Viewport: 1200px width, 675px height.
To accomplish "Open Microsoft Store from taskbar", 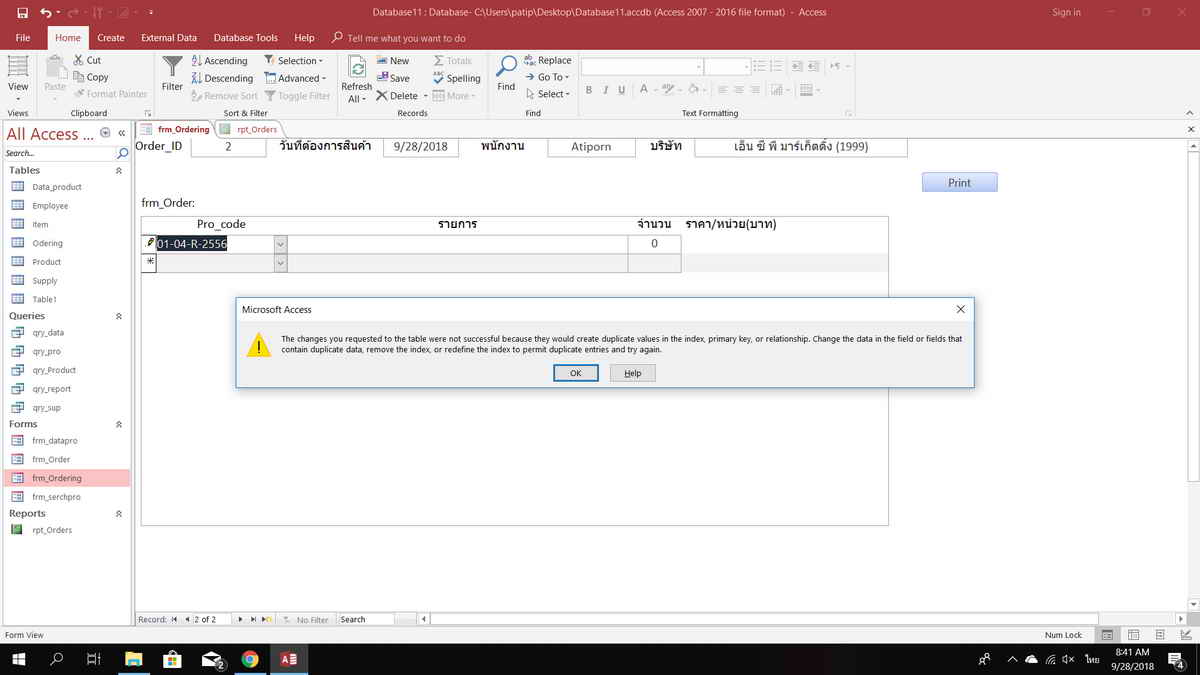I will click(172, 659).
